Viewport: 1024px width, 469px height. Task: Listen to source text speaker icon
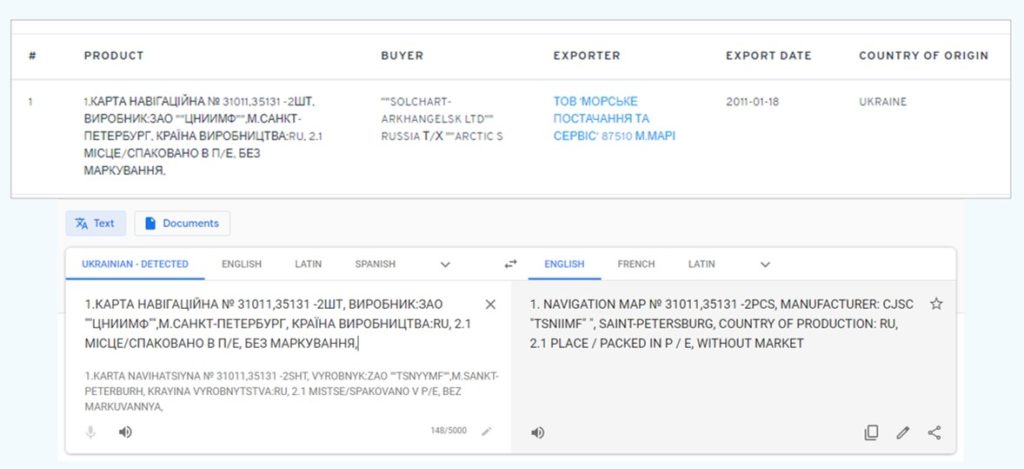(x=125, y=432)
